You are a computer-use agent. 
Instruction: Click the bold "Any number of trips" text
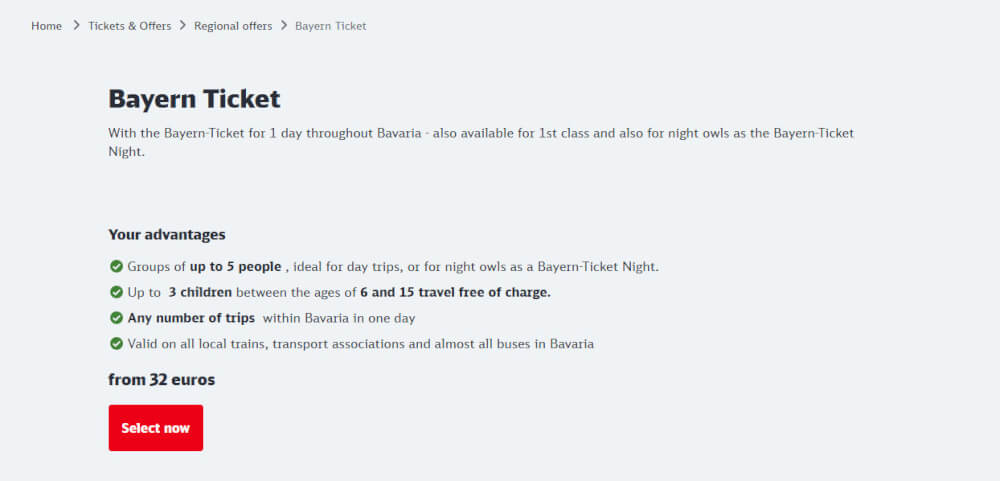[191, 318]
